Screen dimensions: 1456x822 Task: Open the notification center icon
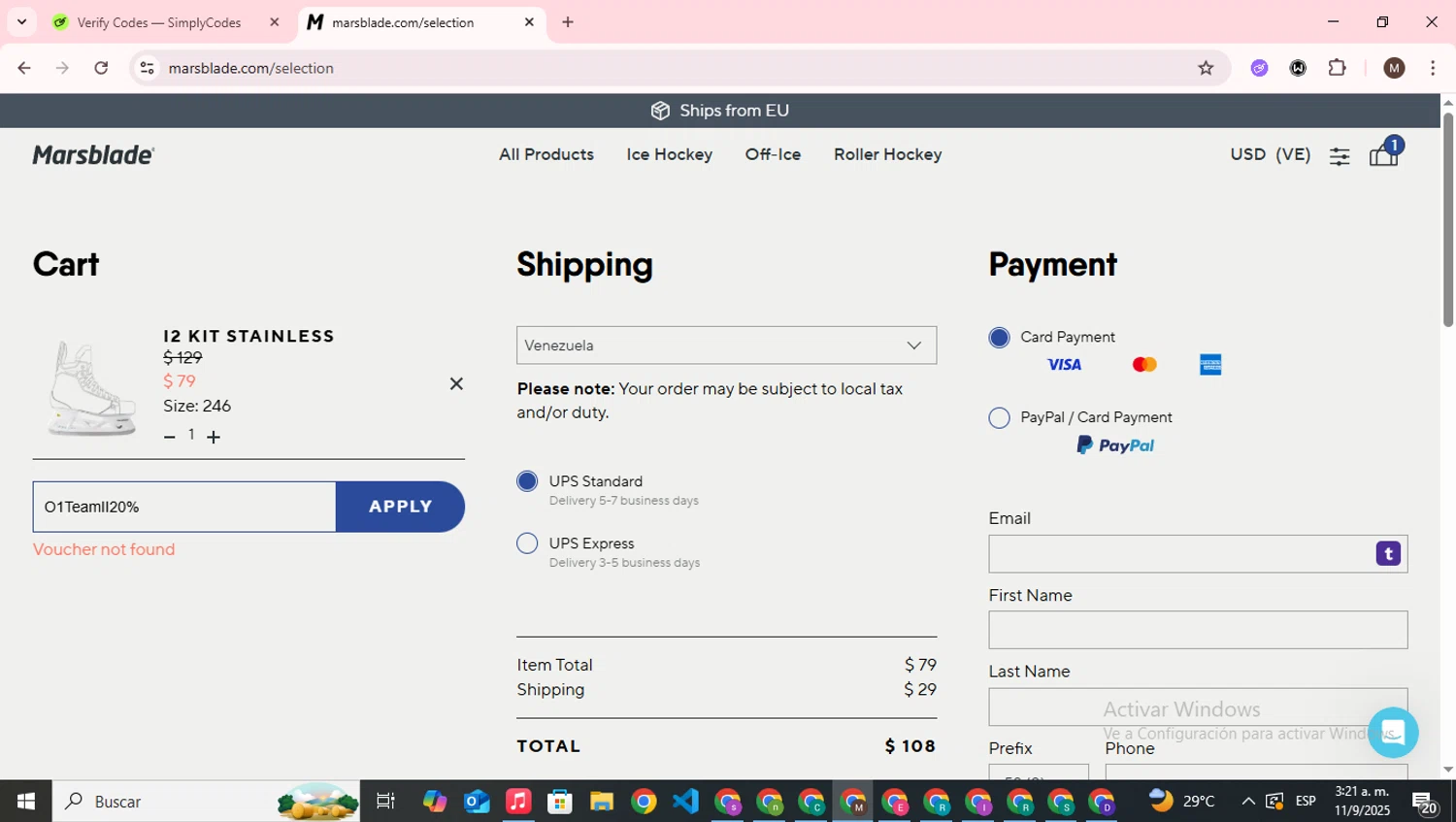pyautogui.click(x=1425, y=803)
